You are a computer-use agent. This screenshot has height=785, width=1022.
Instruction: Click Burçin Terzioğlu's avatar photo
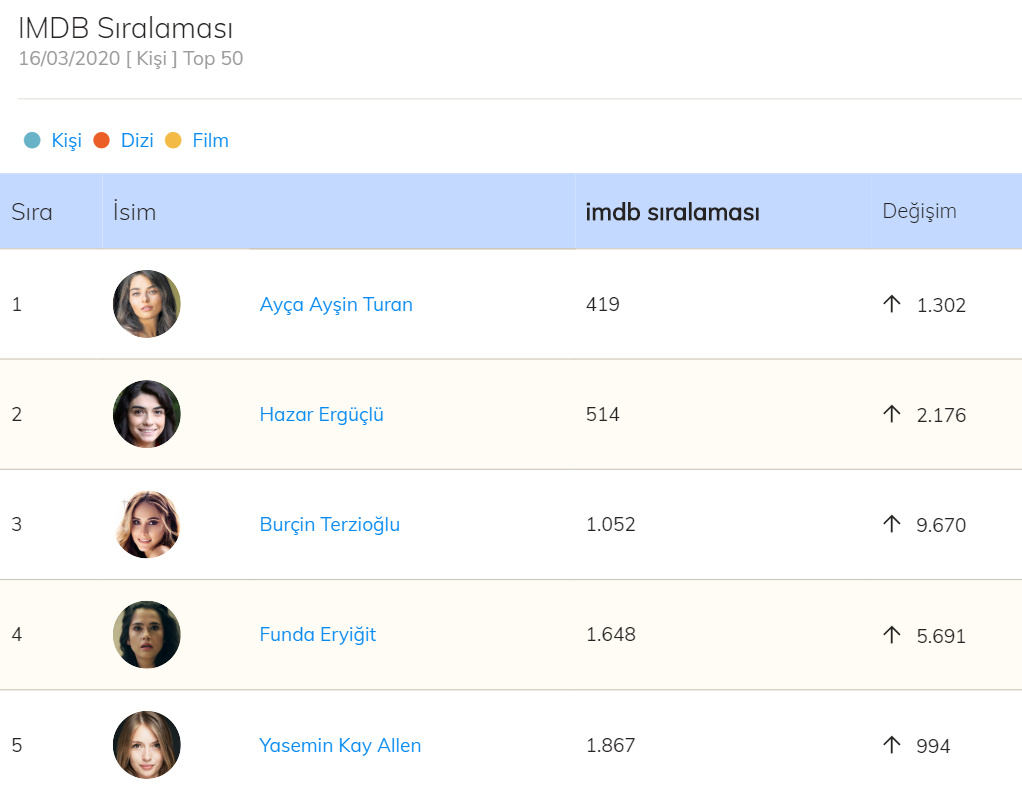[147, 524]
